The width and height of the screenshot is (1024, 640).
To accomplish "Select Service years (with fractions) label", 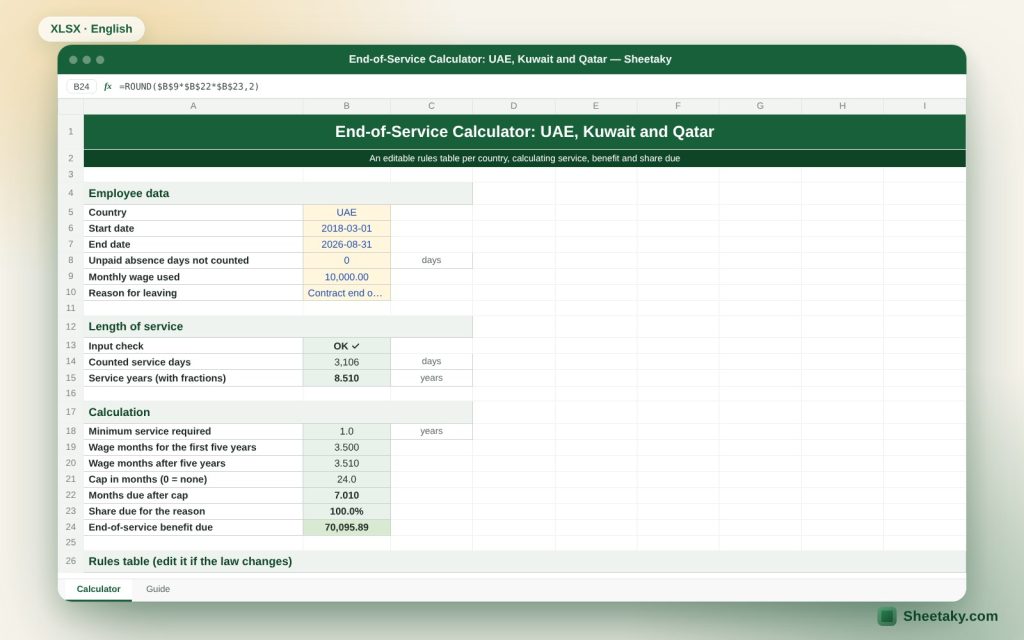I will point(193,378).
